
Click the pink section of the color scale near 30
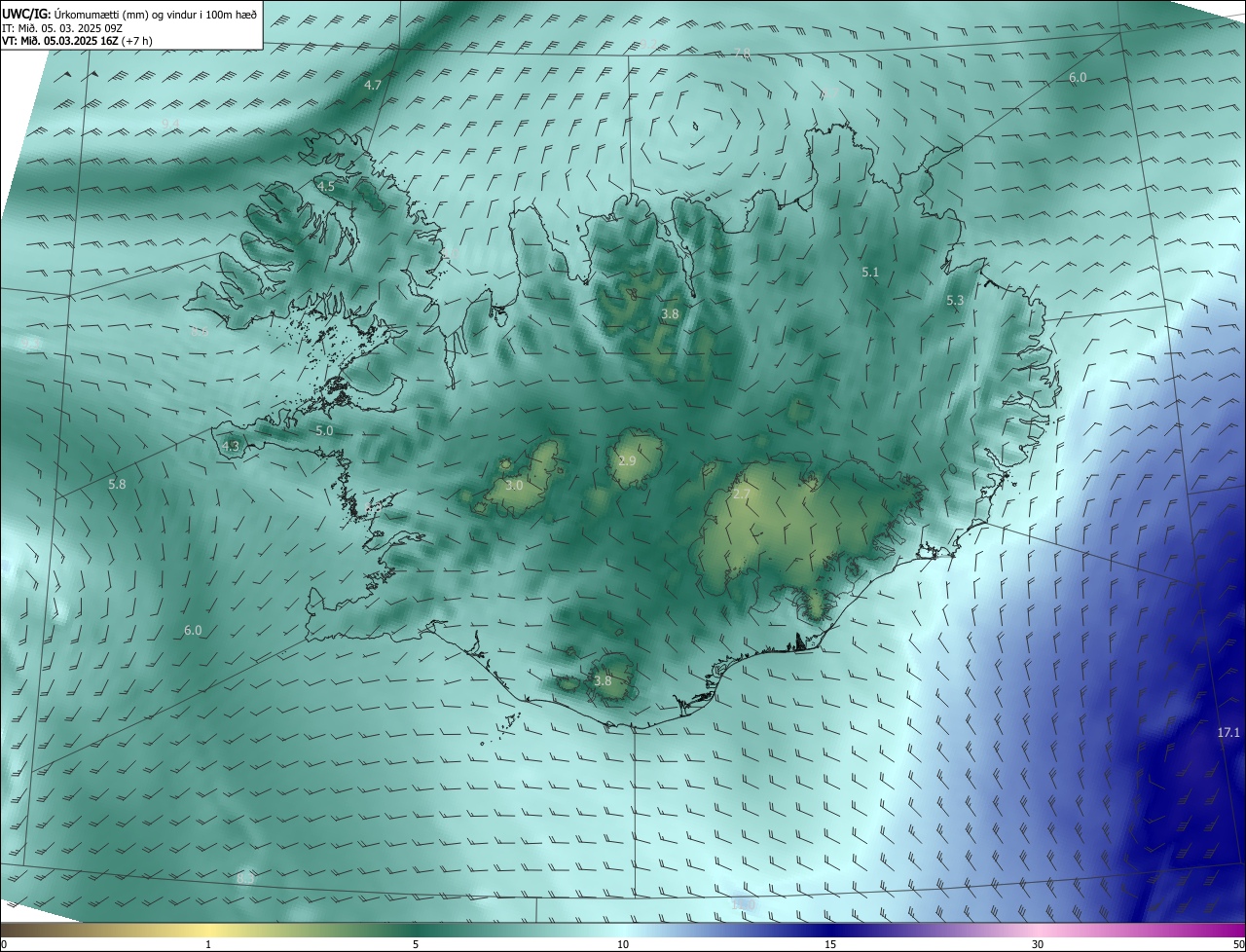[1038, 930]
